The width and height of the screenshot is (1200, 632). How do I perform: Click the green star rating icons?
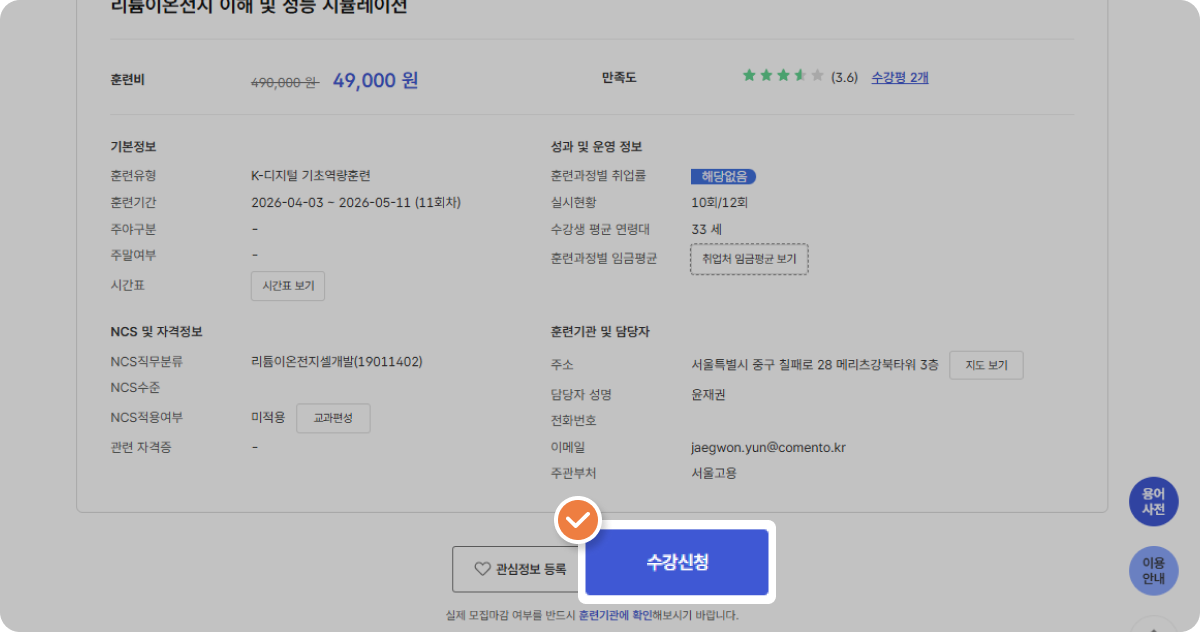coord(782,76)
